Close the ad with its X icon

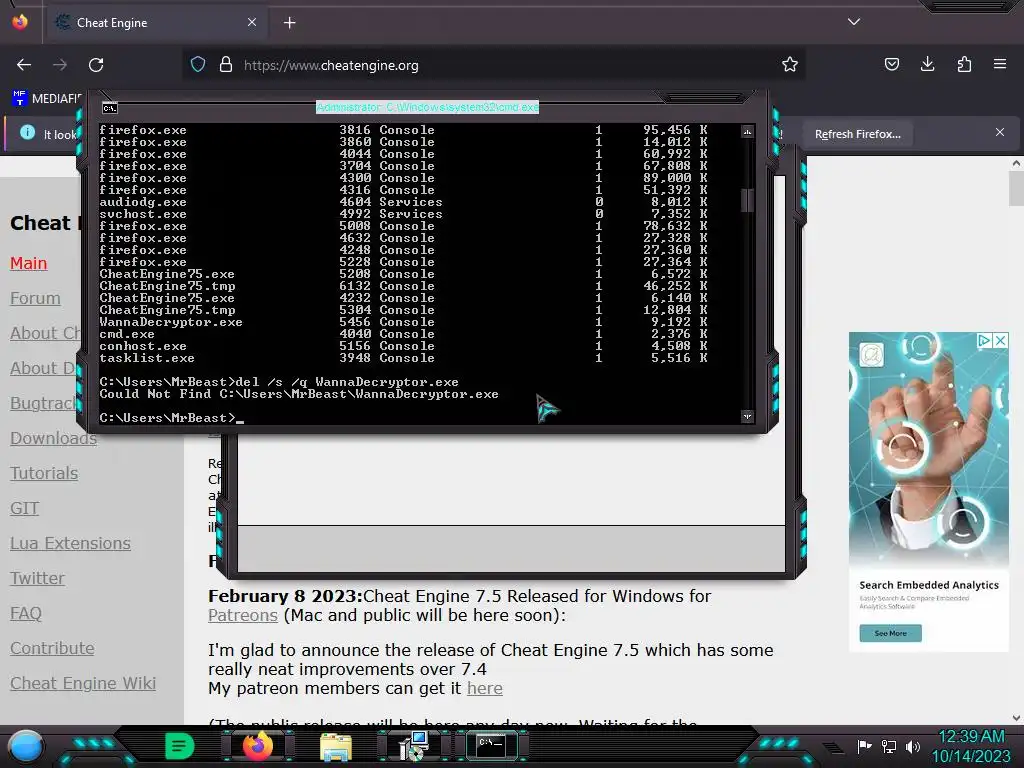coord(1000,340)
